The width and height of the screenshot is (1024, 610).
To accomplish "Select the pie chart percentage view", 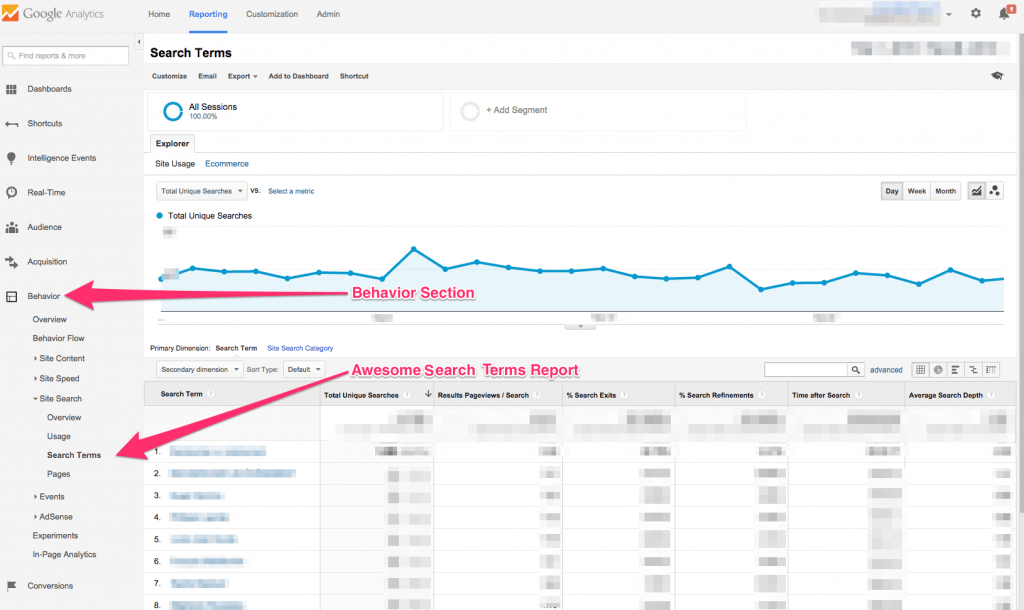I will tap(938, 370).
